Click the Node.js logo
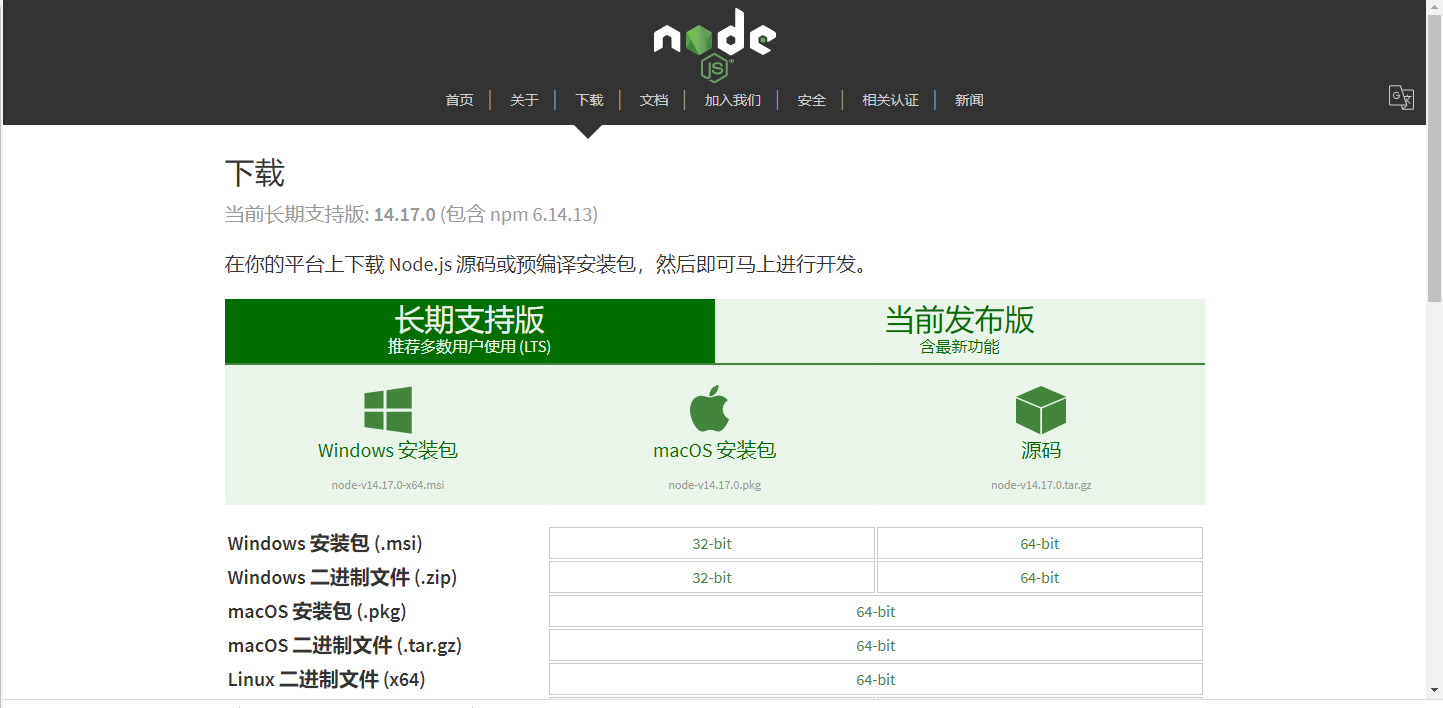The image size is (1443, 708). pyautogui.click(x=714, y=45)
